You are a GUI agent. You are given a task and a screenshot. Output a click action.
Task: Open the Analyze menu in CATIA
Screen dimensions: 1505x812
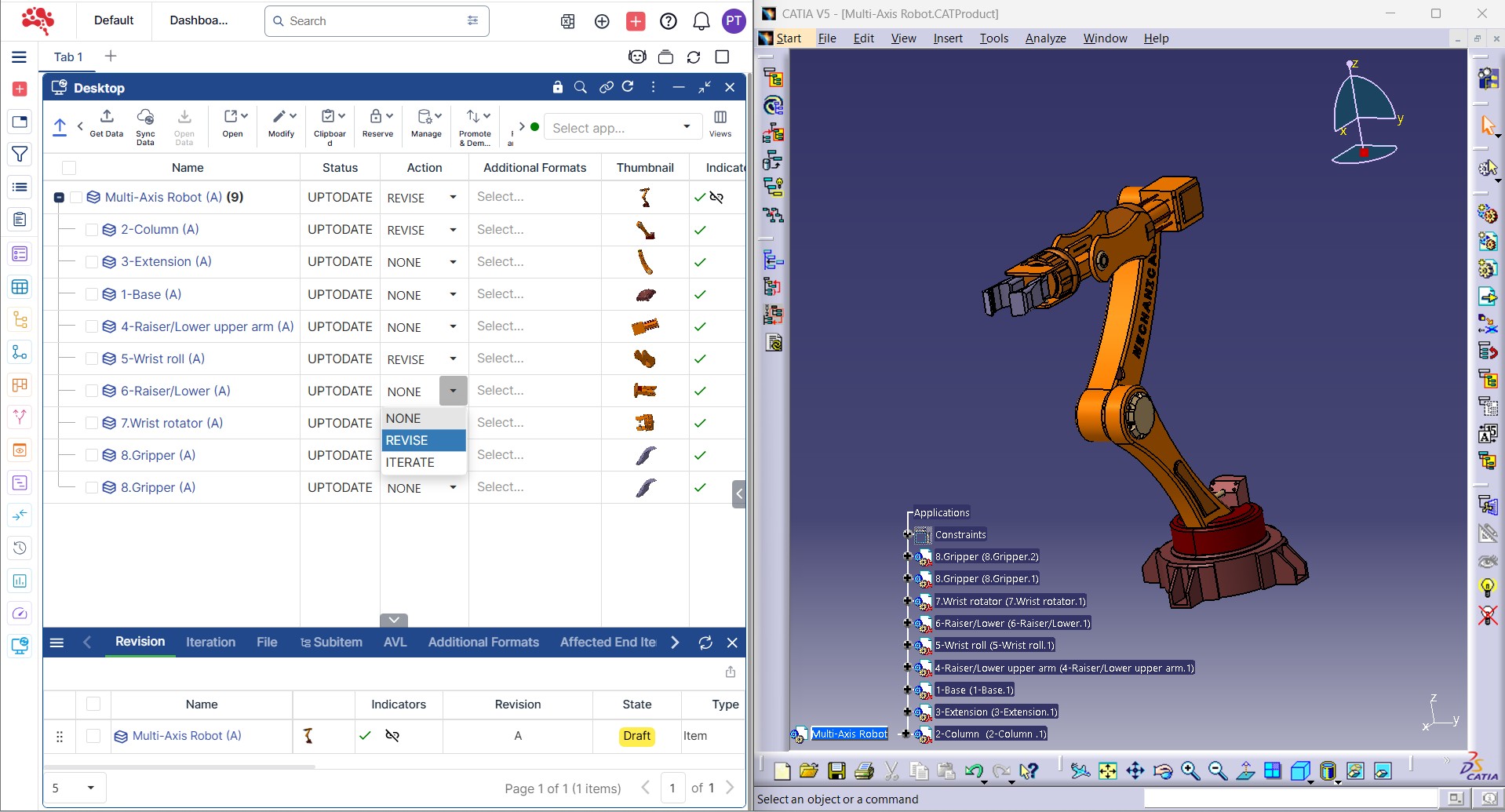[x=1045, y=38]
